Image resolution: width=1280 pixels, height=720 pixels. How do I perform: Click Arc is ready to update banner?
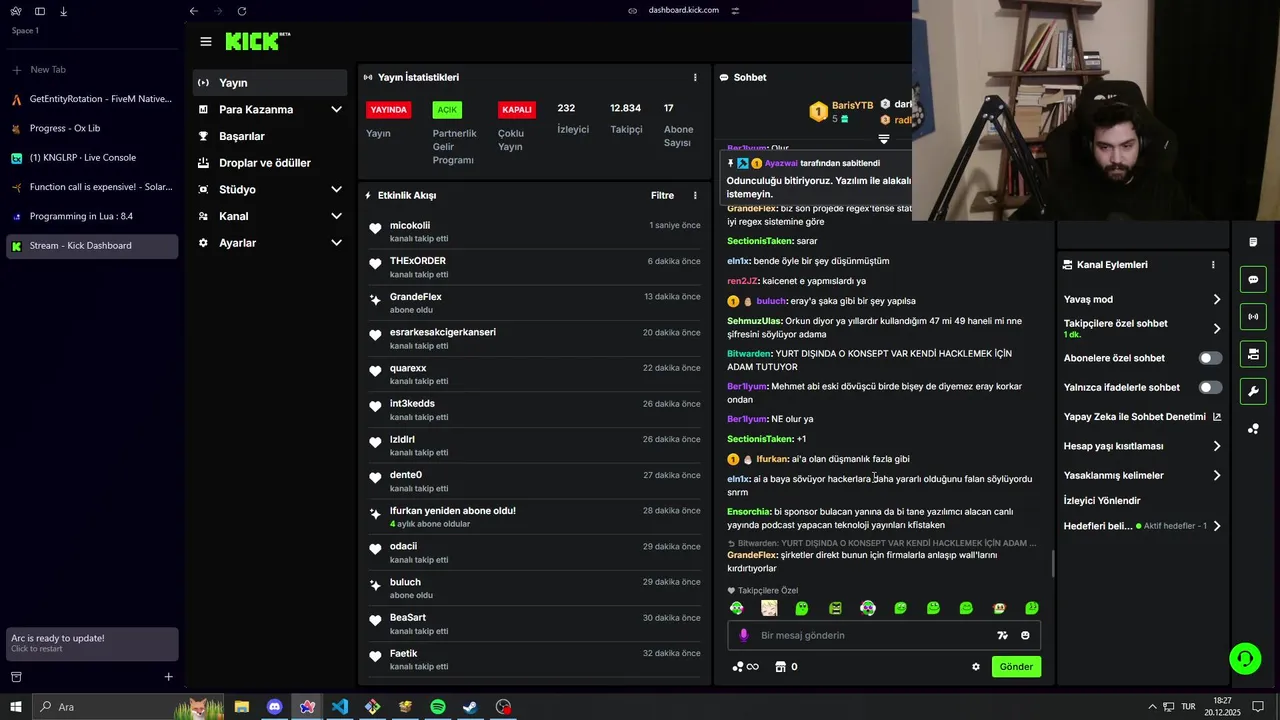point(92,643)
